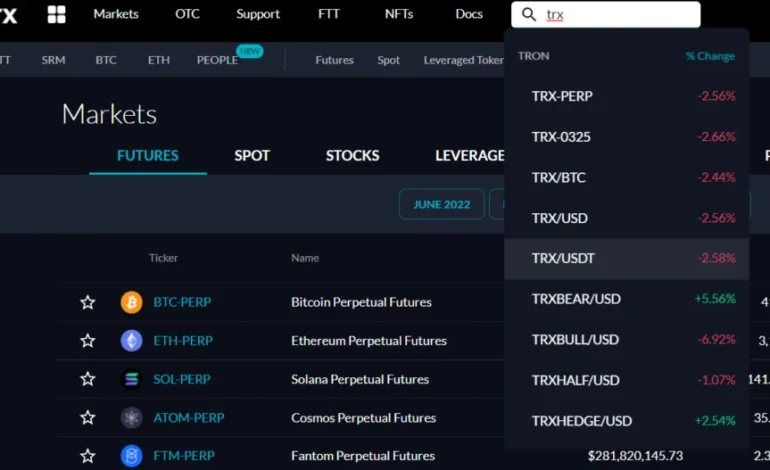Screen dimensions: 770x470
Task: Open the NFTs menu item
Action: 399,14
